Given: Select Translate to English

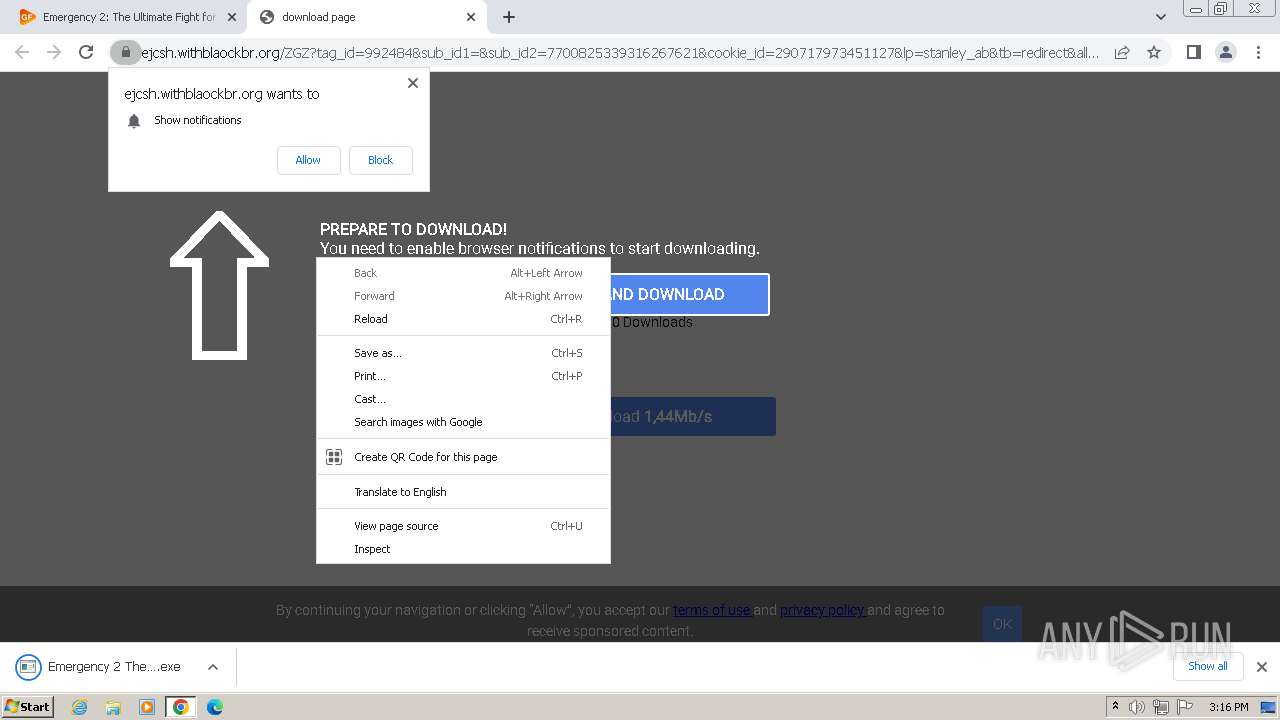Looking at the screenshot, I should coord(463,492).
